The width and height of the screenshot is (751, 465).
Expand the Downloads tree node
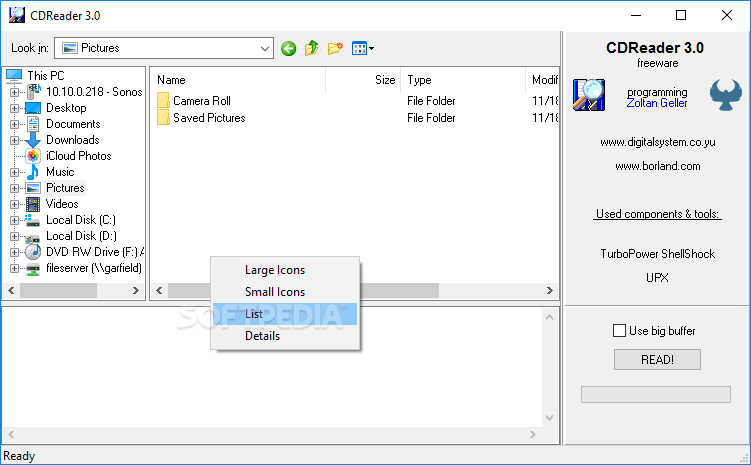point(14,140)
